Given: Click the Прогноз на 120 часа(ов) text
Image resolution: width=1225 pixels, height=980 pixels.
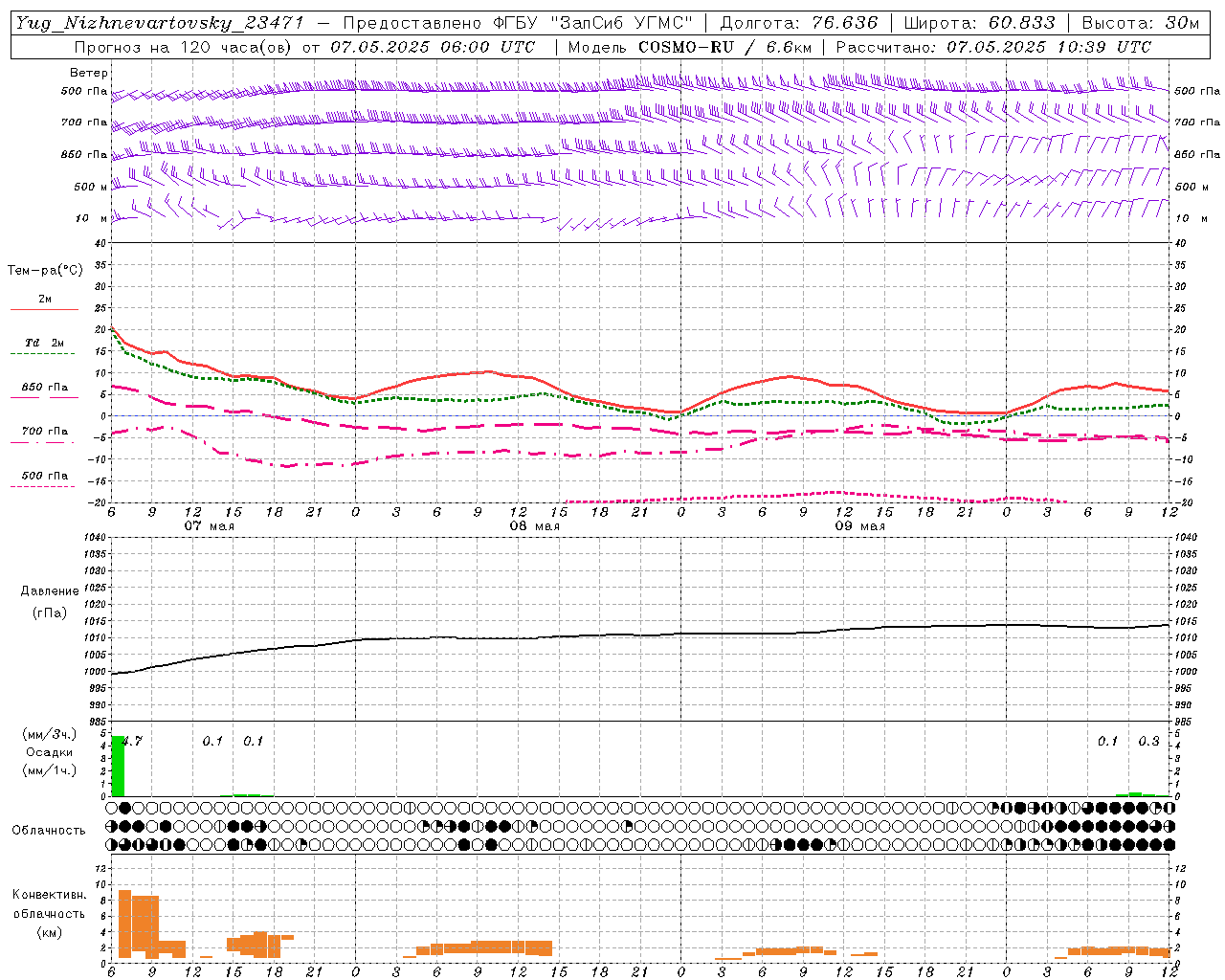Looking at the screenshot, I should click(x=185, y=47).
